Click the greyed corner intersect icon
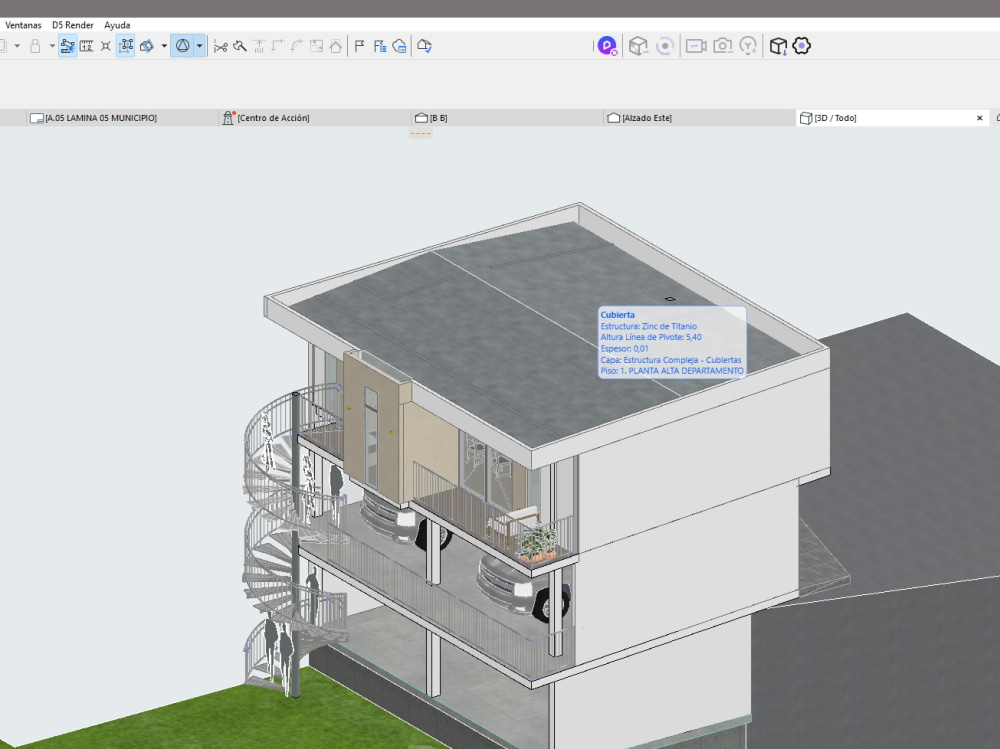 pyautogui.click(x=277, y=46)
